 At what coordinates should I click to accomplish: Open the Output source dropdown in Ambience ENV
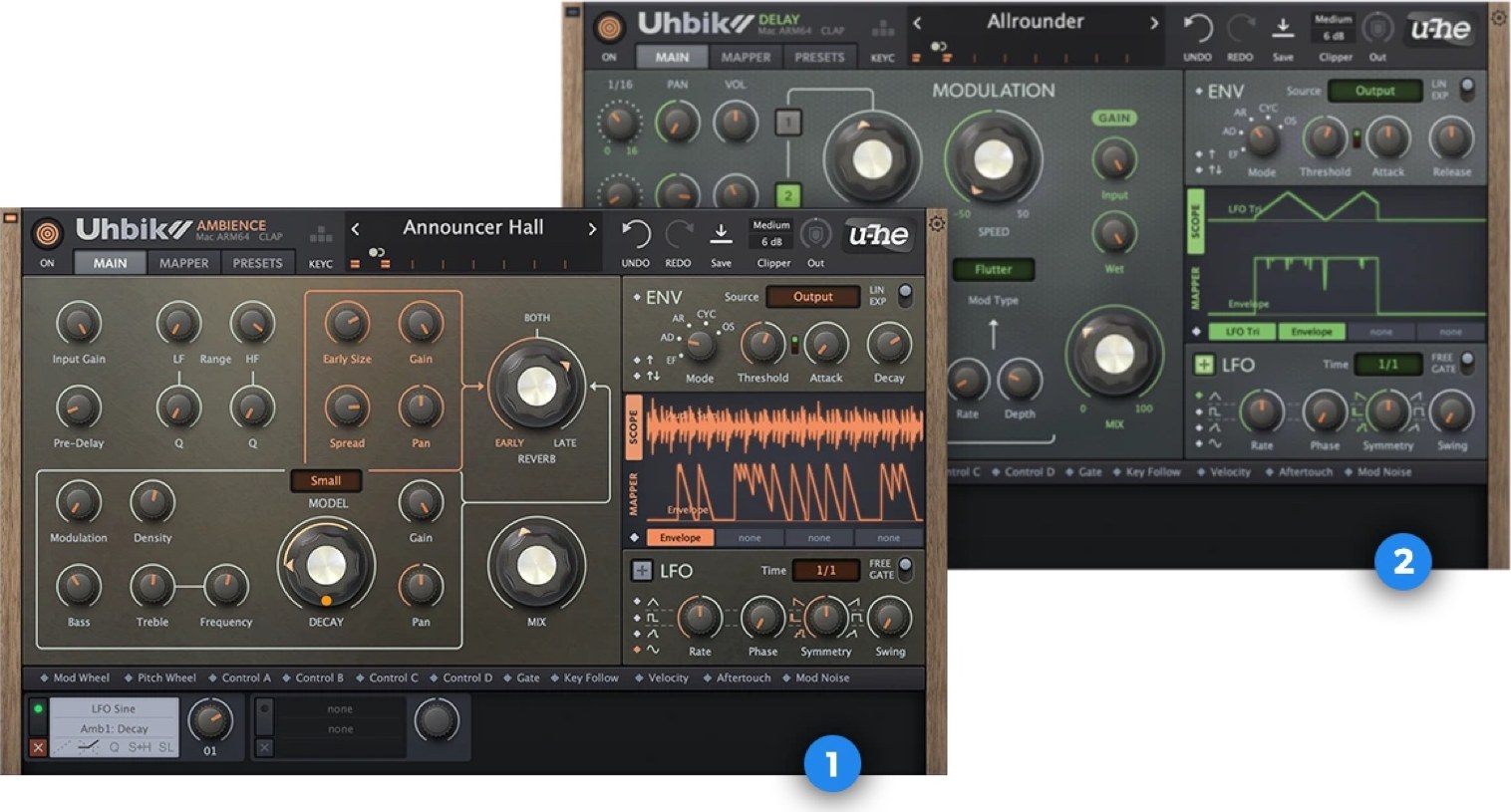(x=812, y=297)
